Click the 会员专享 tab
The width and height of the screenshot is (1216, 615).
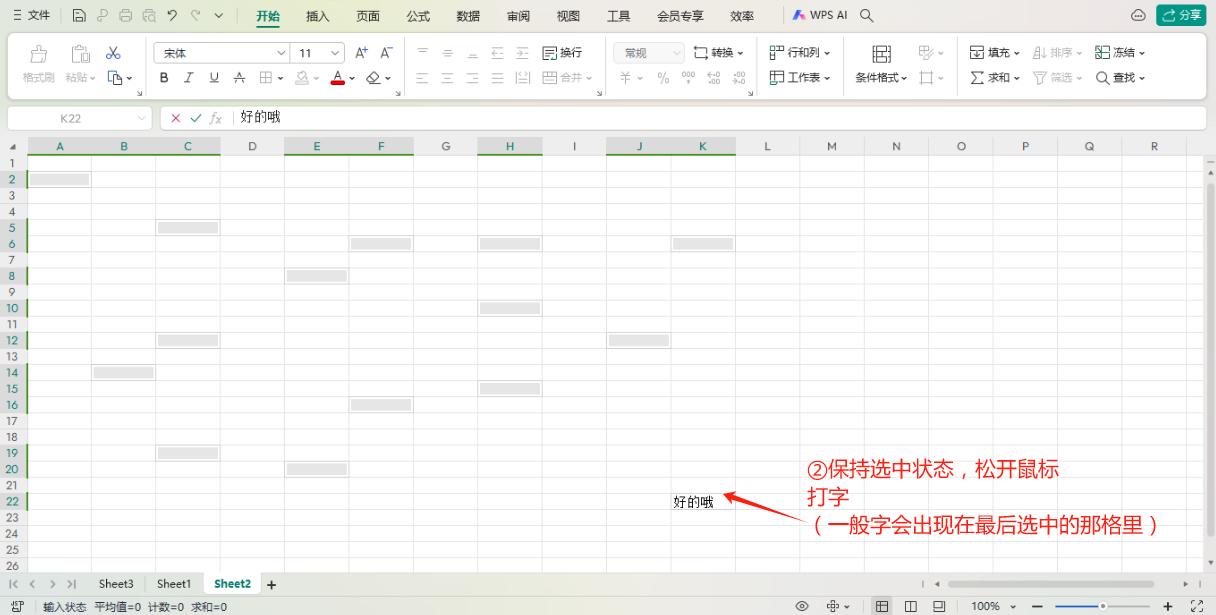[x=680, y=16]
